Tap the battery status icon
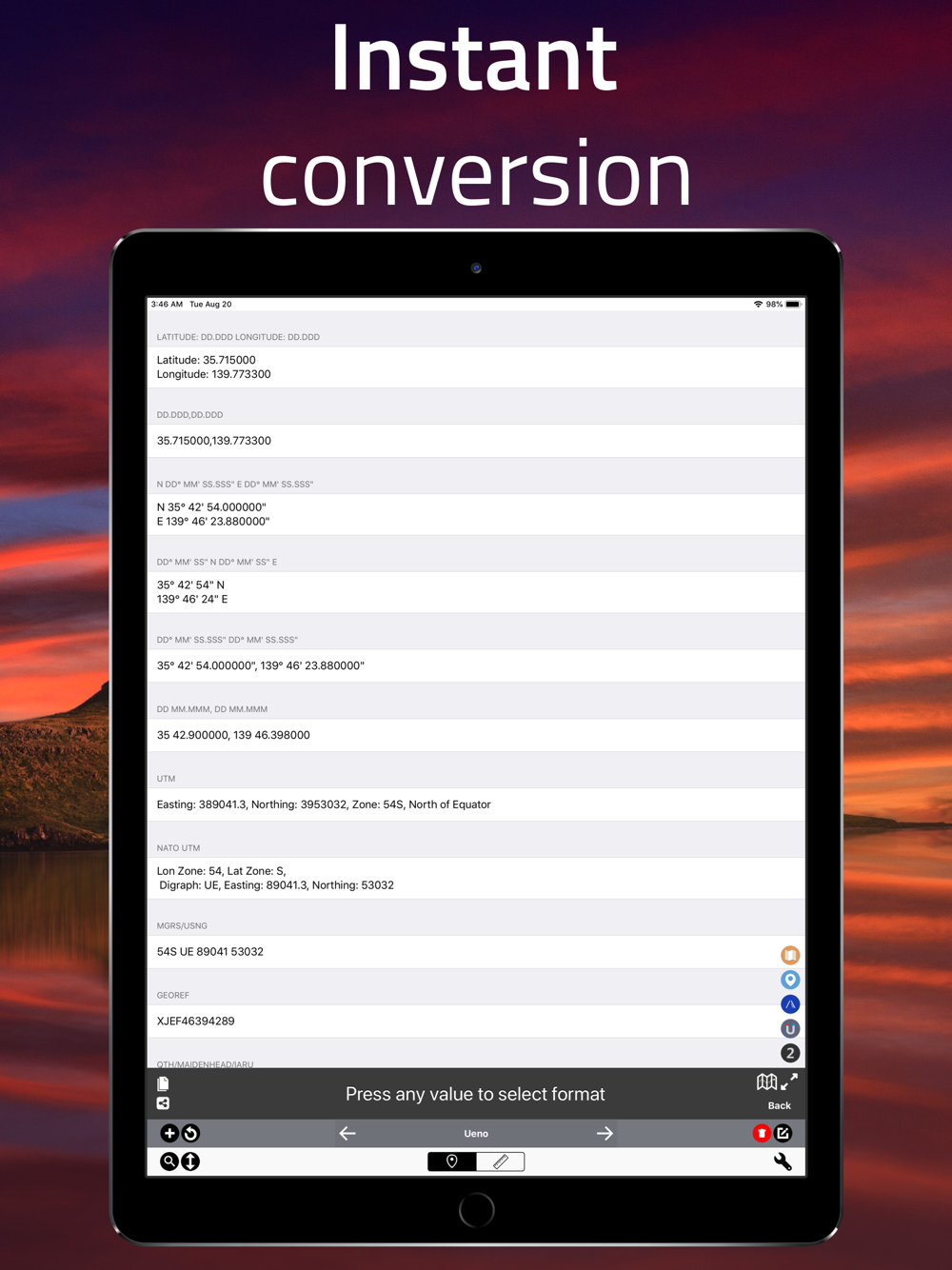 point(793,305)
